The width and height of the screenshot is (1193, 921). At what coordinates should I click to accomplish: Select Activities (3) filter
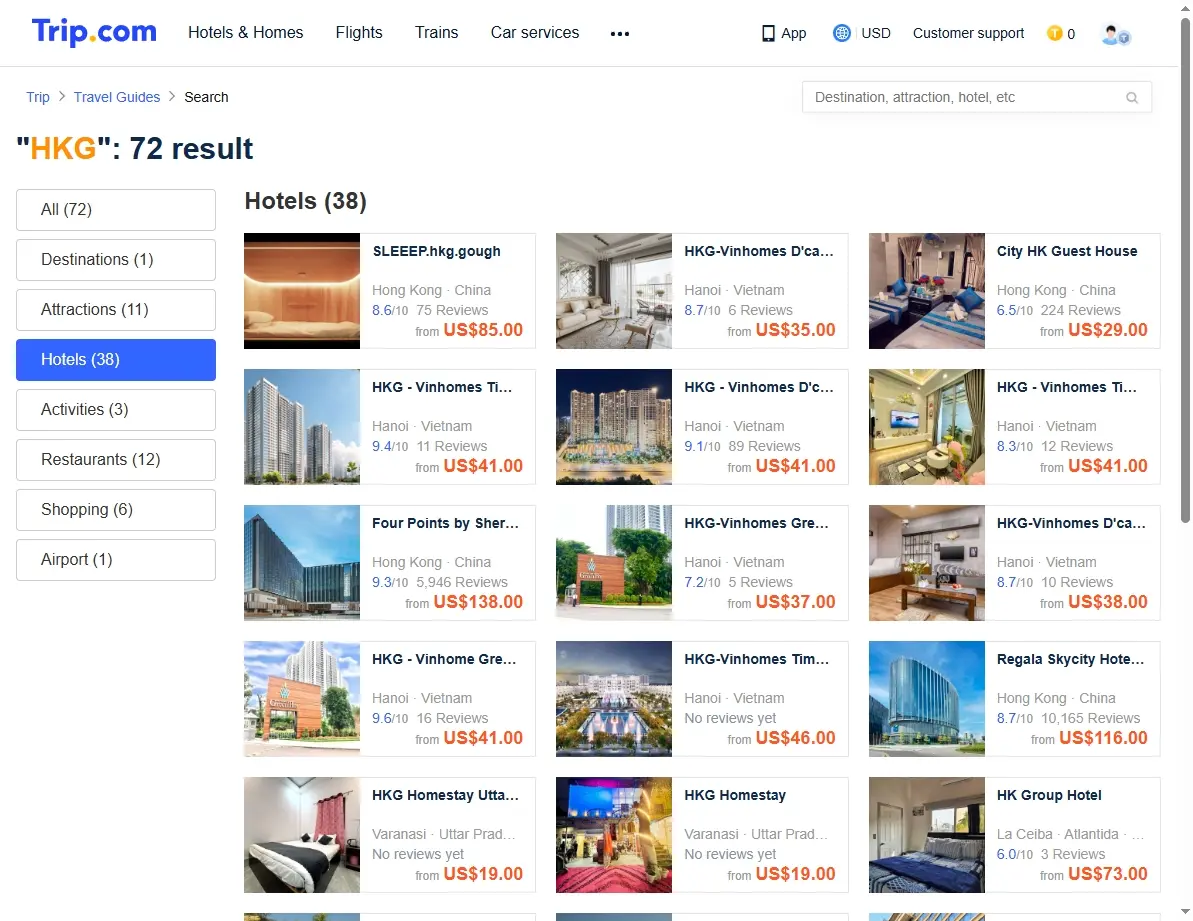(x=116, y=410)
